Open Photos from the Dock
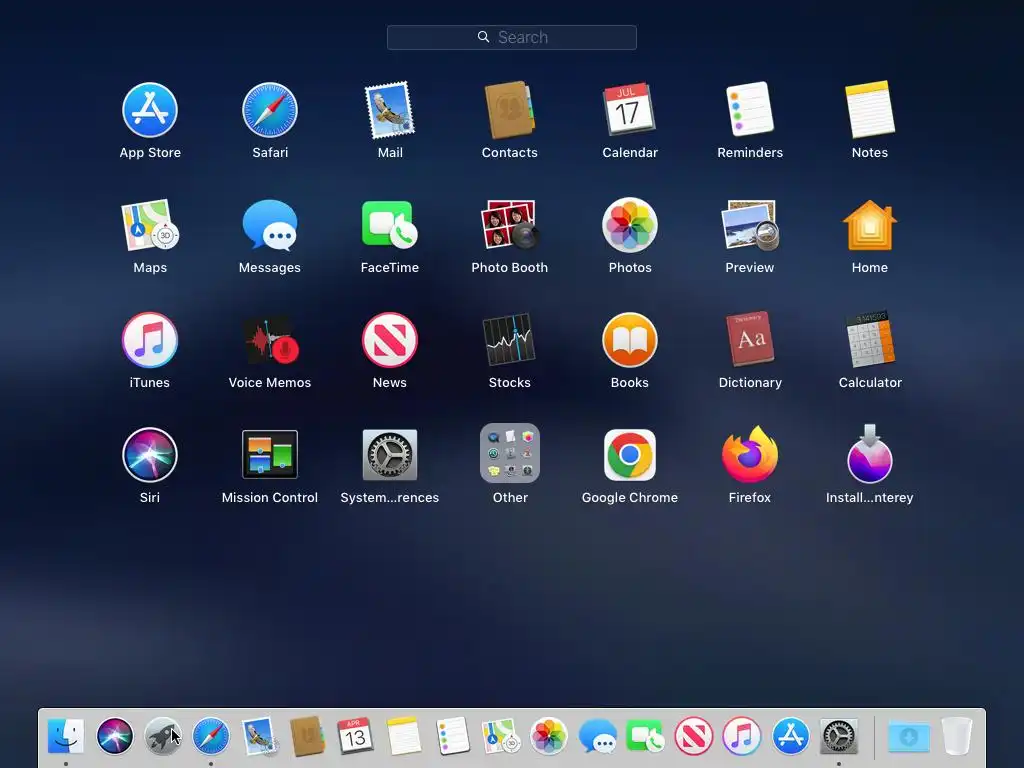Viewport: 1024px width, 768px height. (549, 736)
